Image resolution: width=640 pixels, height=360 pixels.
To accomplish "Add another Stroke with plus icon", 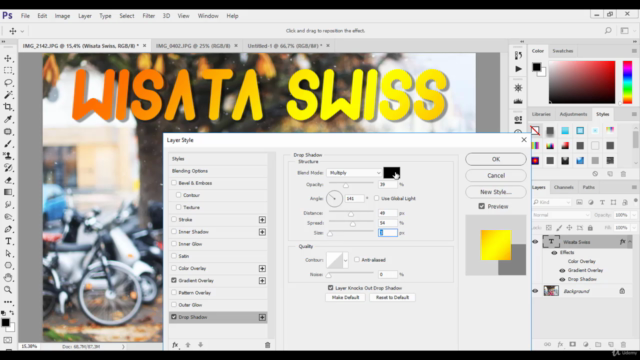I will (262, 220).
